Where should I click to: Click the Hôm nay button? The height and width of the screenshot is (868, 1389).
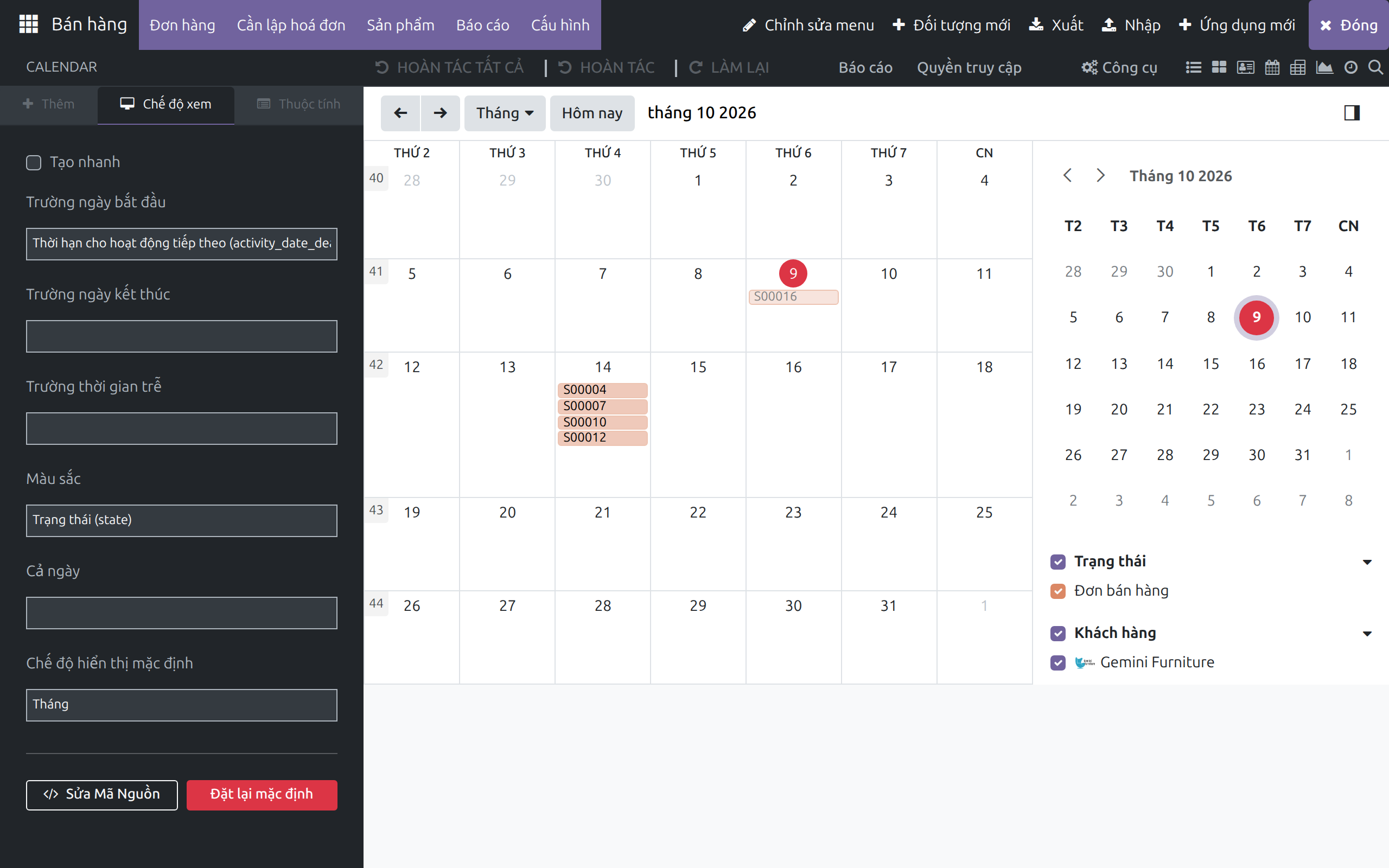(592, 113)
